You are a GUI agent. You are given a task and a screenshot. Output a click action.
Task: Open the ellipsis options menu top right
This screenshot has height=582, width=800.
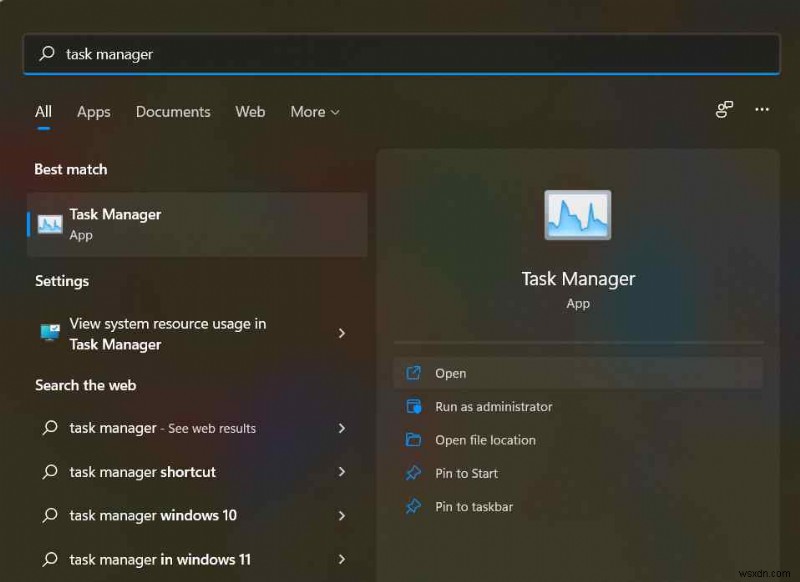762,110
